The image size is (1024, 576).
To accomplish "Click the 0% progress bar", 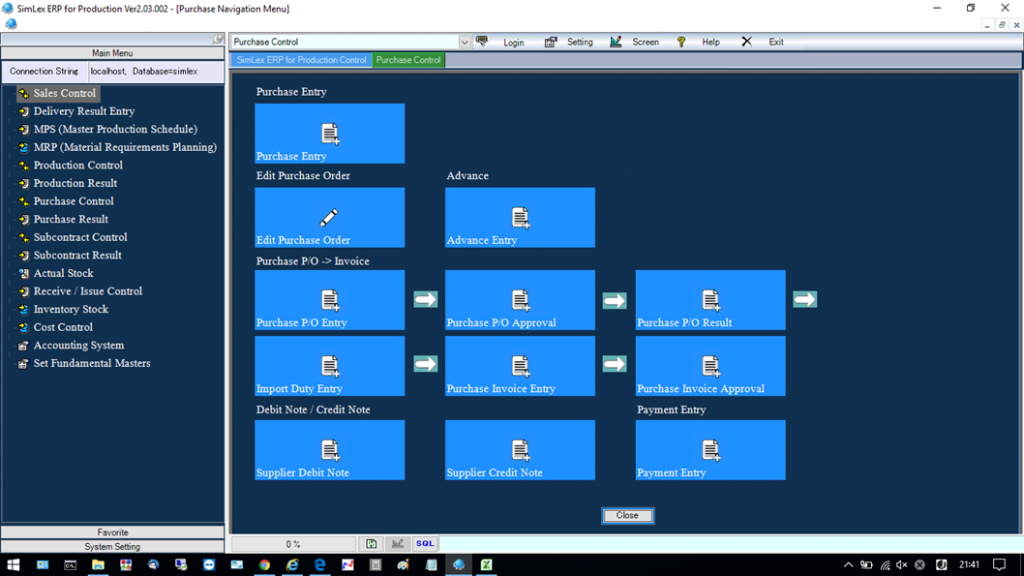I will (x=295, y=543).
